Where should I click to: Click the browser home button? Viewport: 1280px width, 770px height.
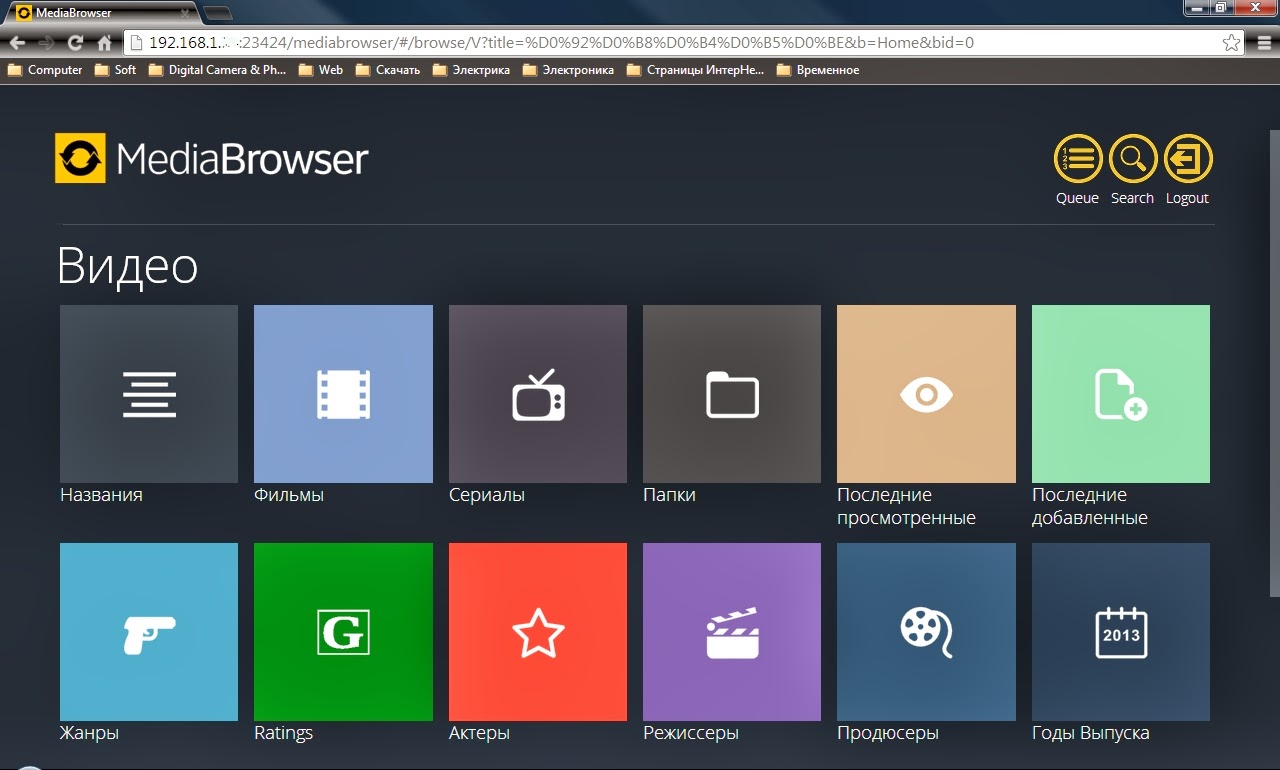104,43
